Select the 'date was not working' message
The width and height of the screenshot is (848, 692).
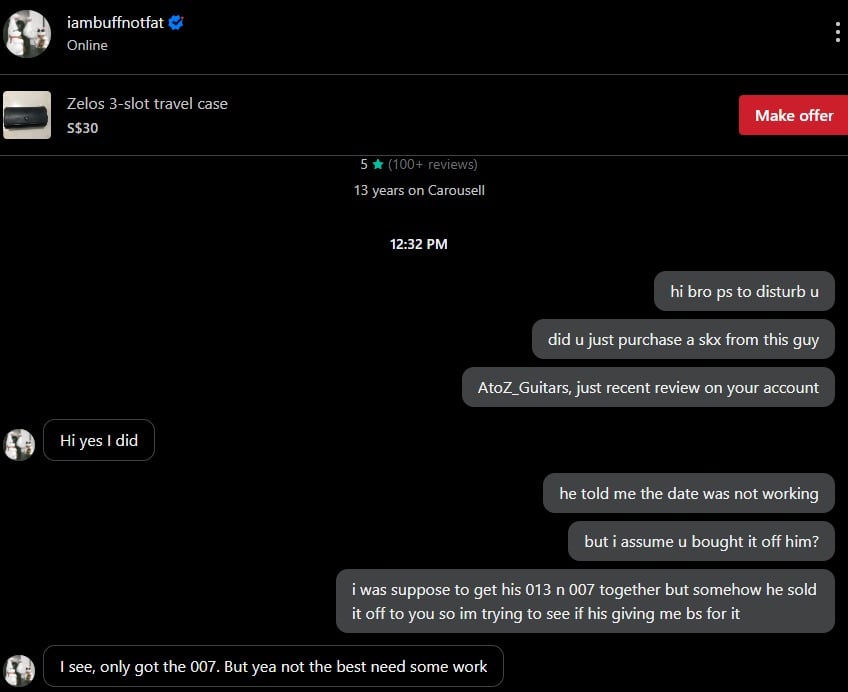688,493
